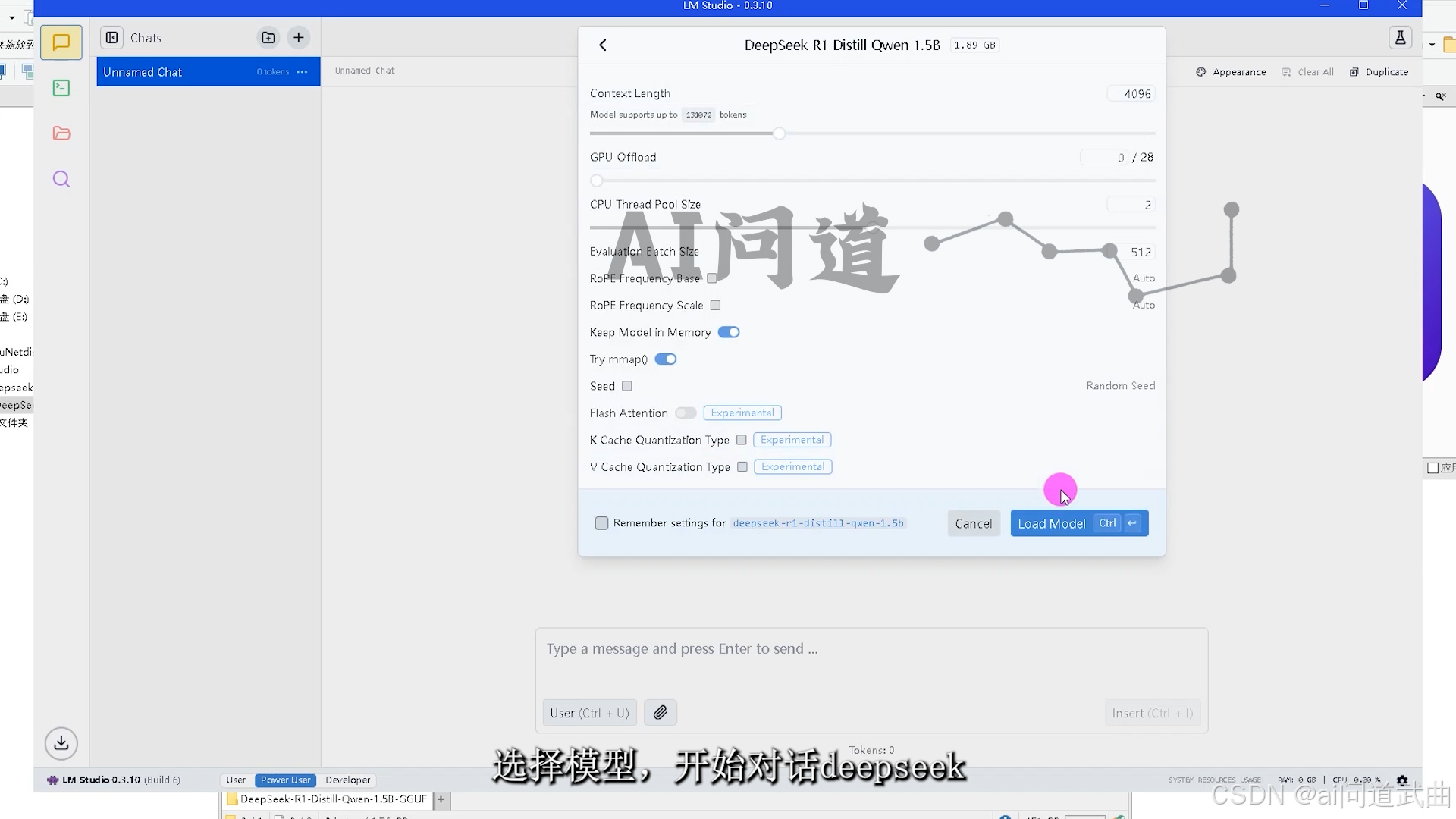Open the Developer terminal sidebar icon

pos(61,88)
